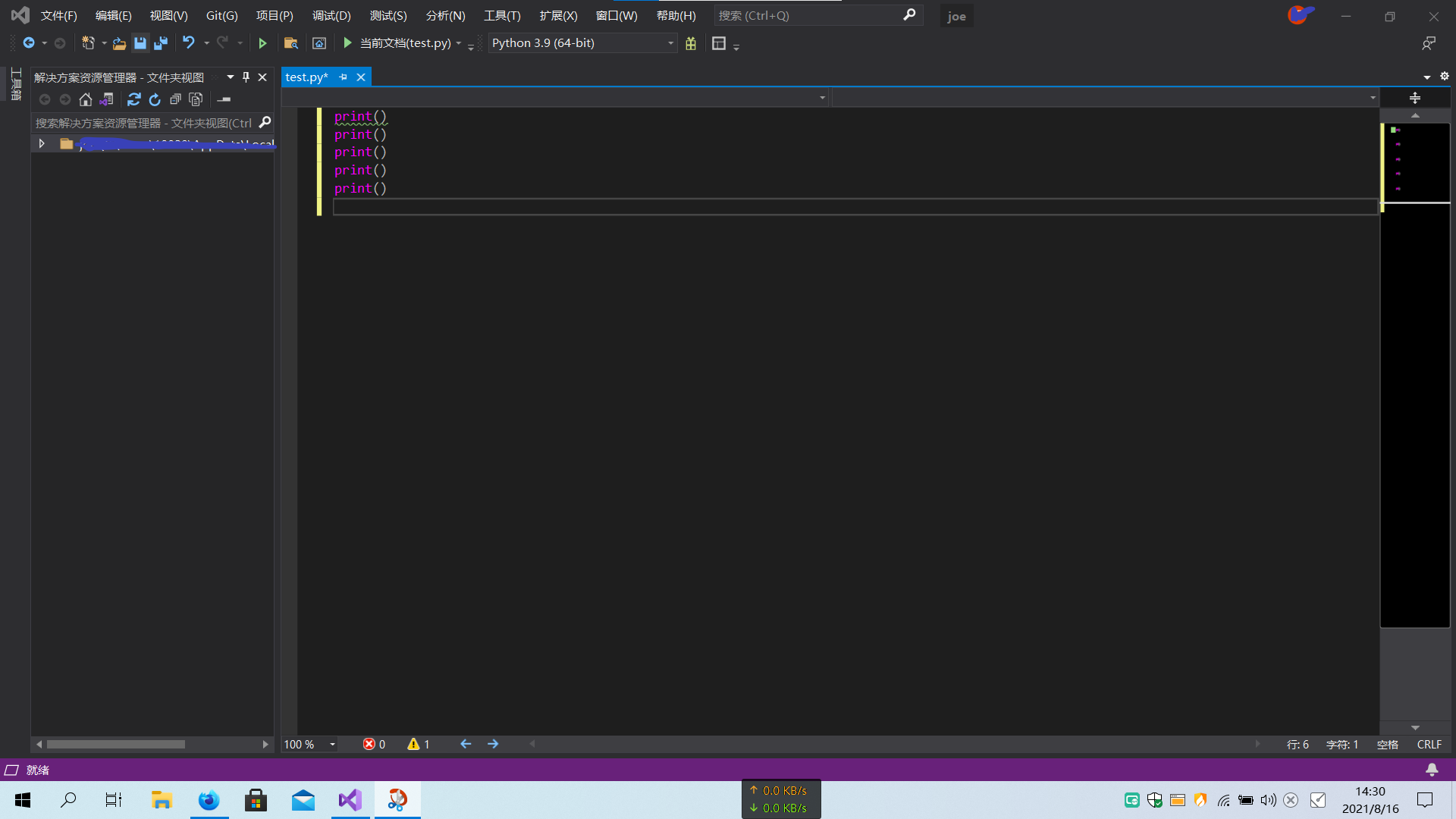Viewport: 1456px width, 819px height.
Task: Open the 文件(F) menu
Action: [x=59, y=15]
